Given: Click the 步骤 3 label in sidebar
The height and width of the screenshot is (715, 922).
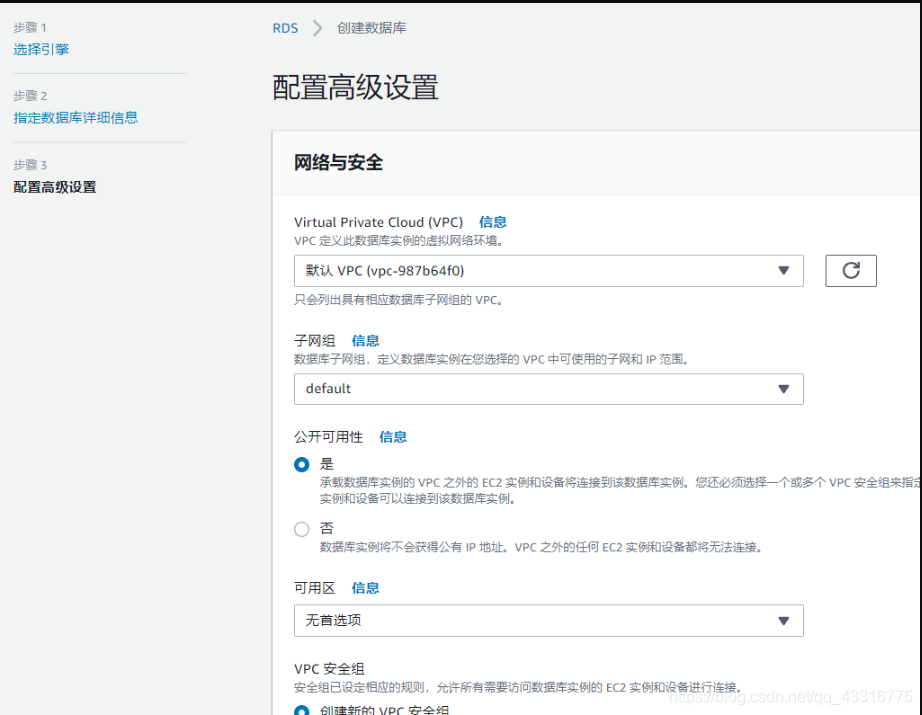Looking at the screenshot, I should (x=30, y=165).
